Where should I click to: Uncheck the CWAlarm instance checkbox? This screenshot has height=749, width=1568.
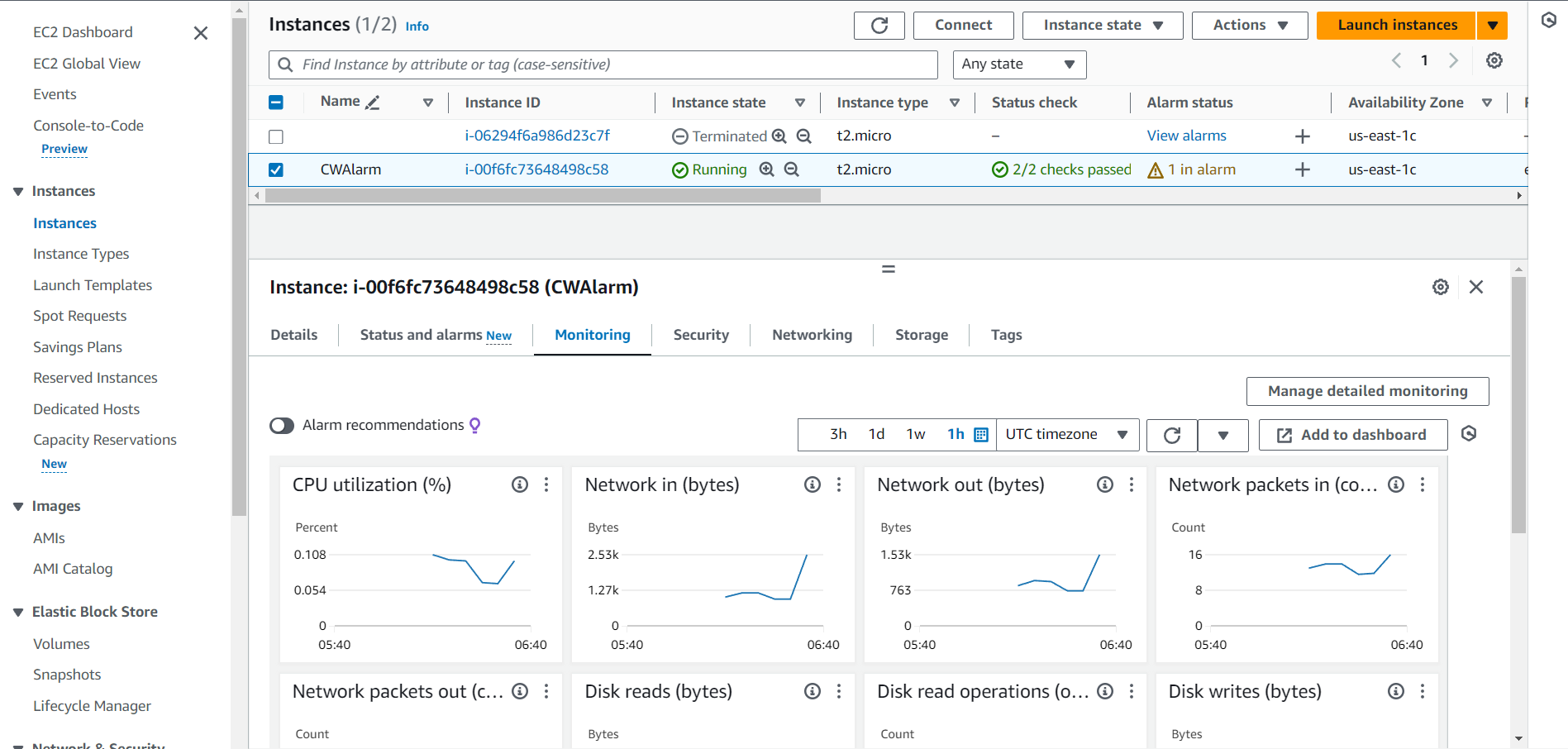pos(276,169)
